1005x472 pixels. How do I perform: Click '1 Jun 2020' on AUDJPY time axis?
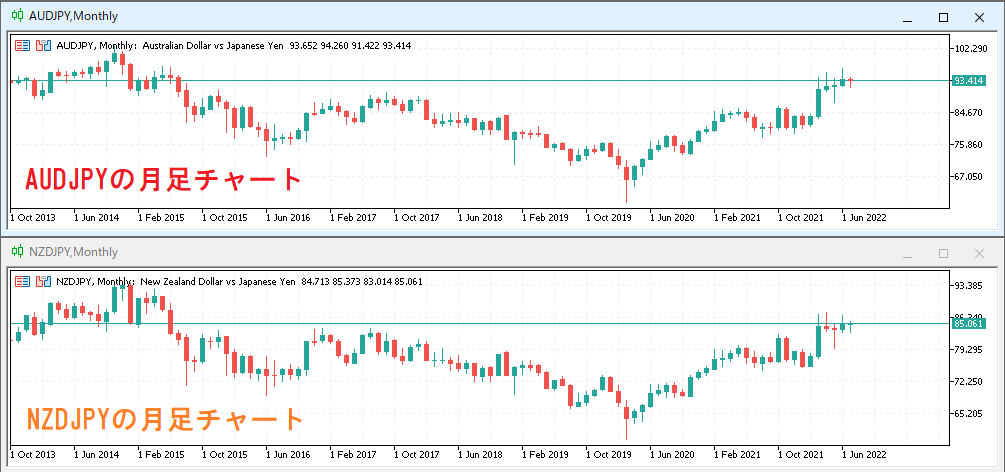[x=672, y=217]
